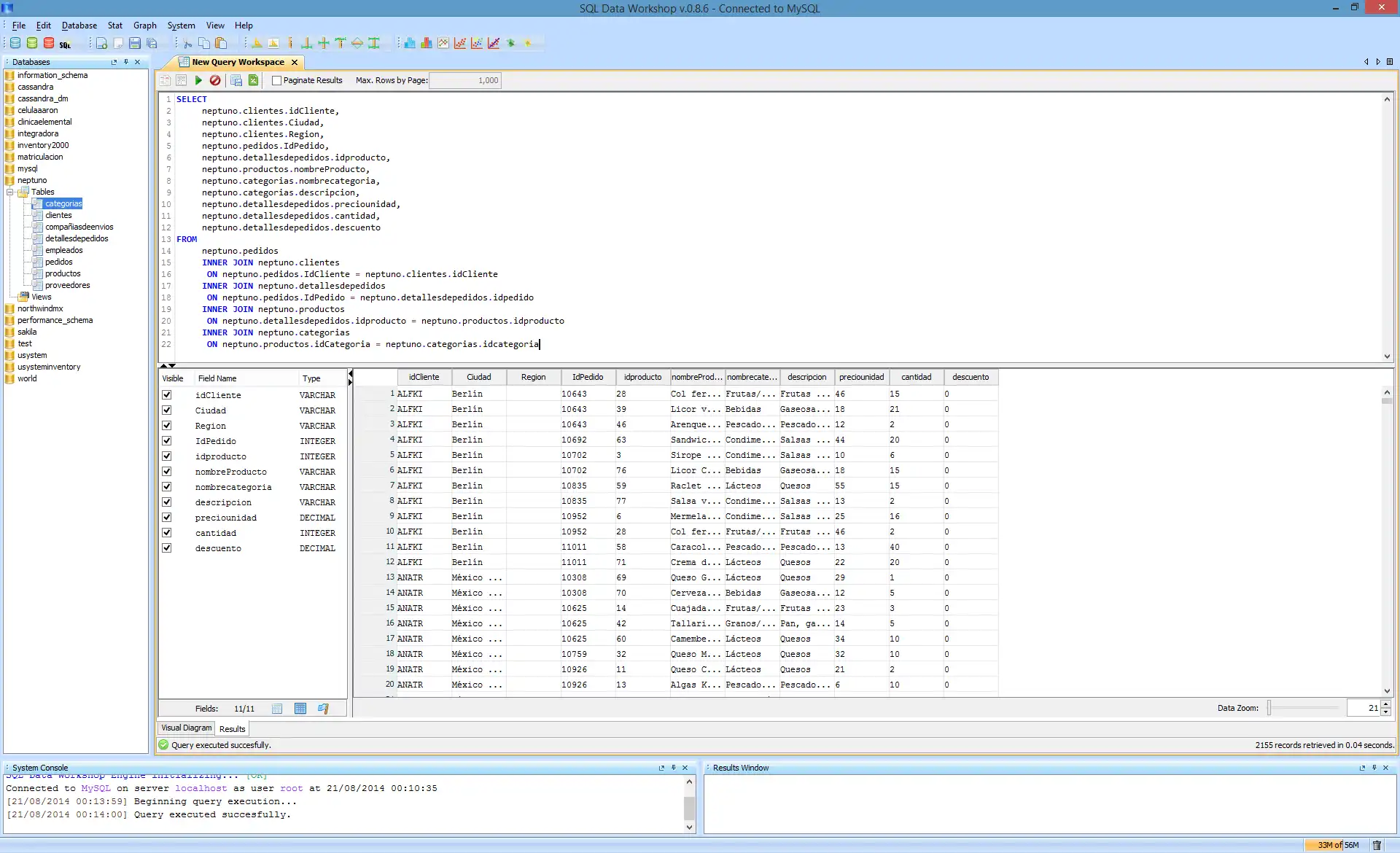Click the Stop Query execution button
Viewport: 1400px width, 853px height.
pos(215,80)
